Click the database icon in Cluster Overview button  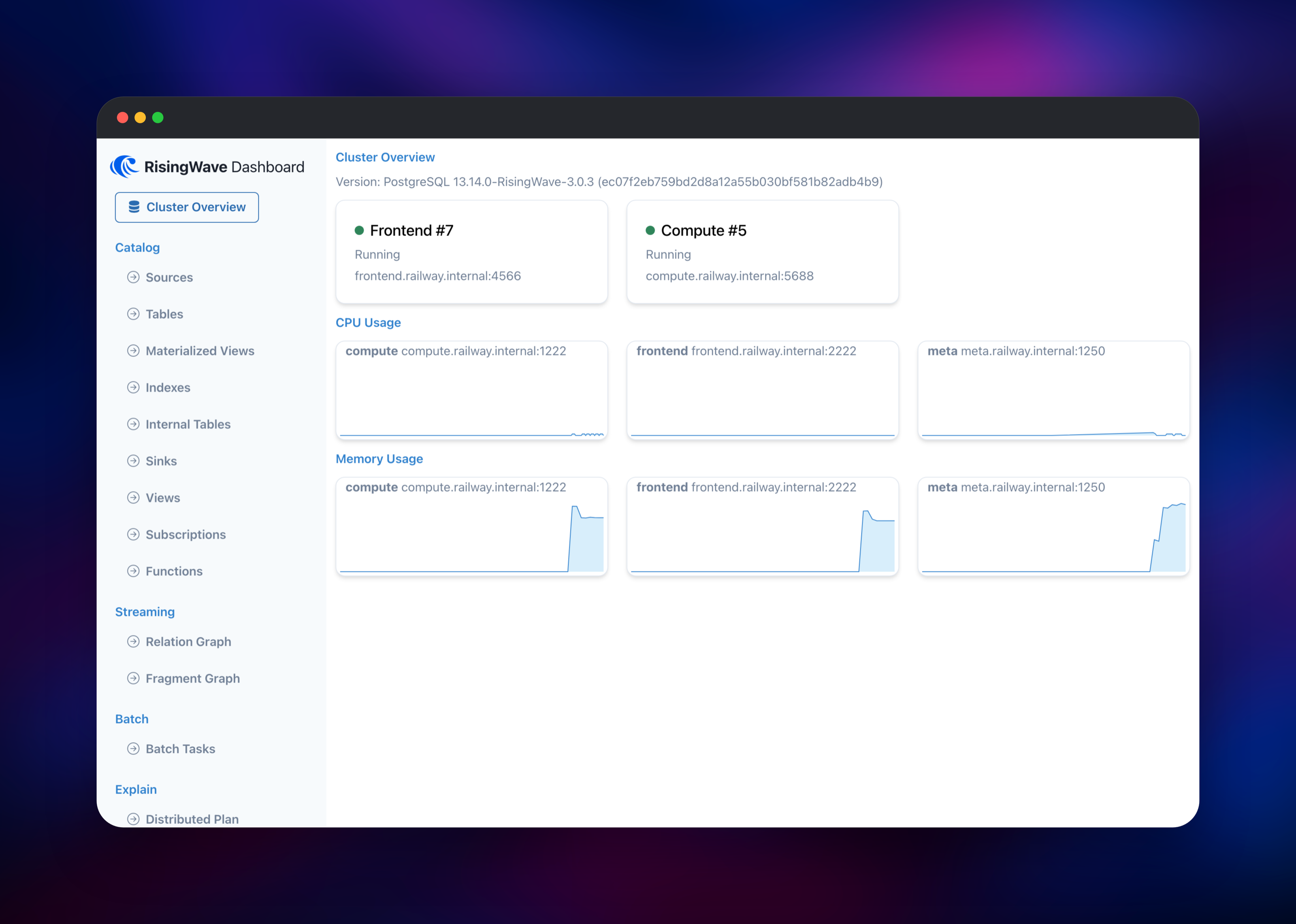click(134, 207)
